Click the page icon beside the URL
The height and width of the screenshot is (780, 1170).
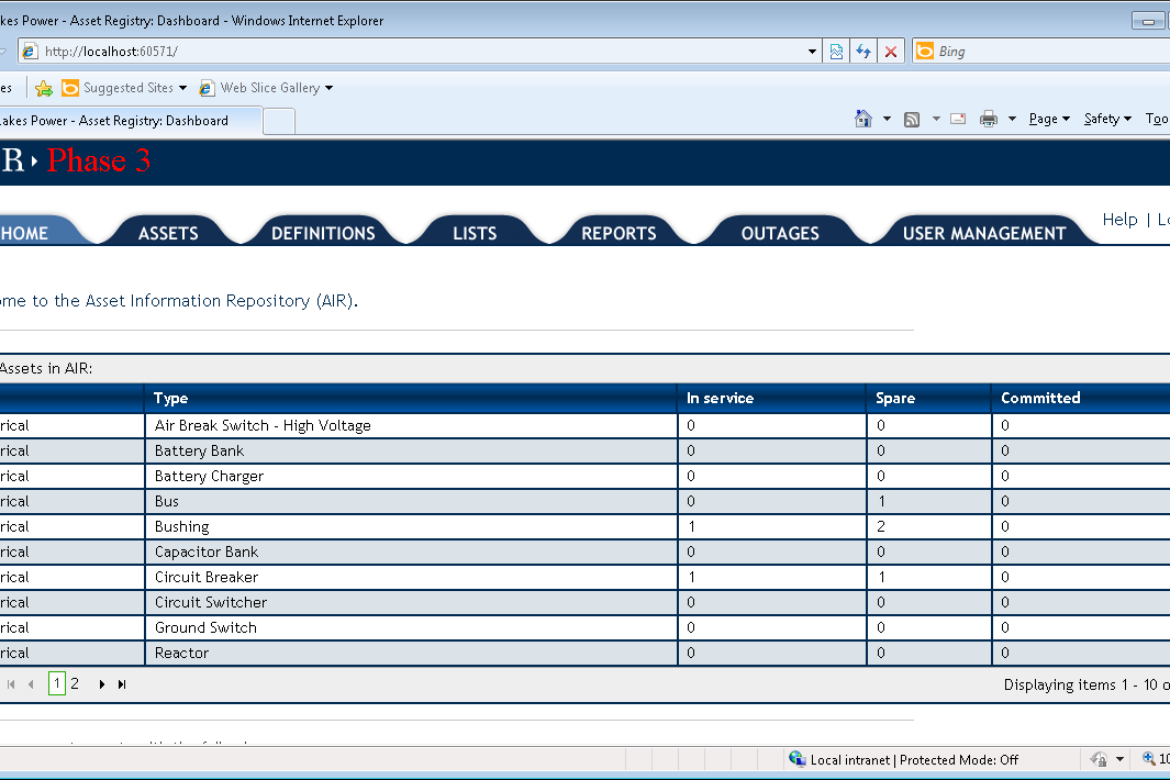(30, 51)
